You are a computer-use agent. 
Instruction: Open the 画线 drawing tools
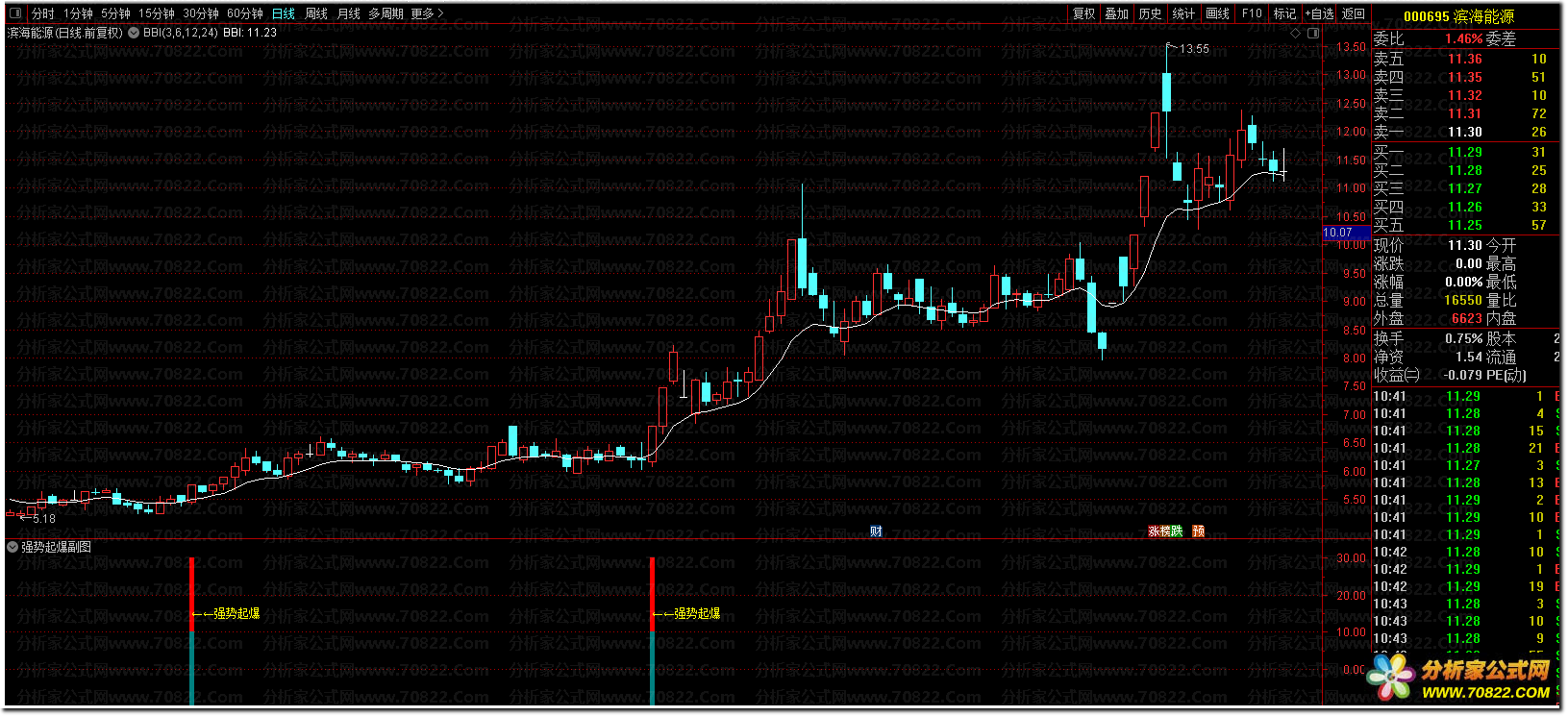tap(1218, 13)
